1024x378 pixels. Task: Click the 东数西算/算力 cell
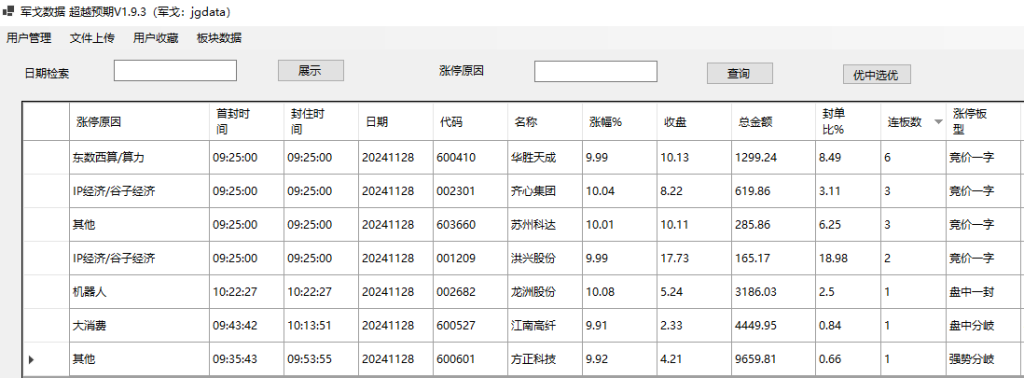[x=139, y=157]
